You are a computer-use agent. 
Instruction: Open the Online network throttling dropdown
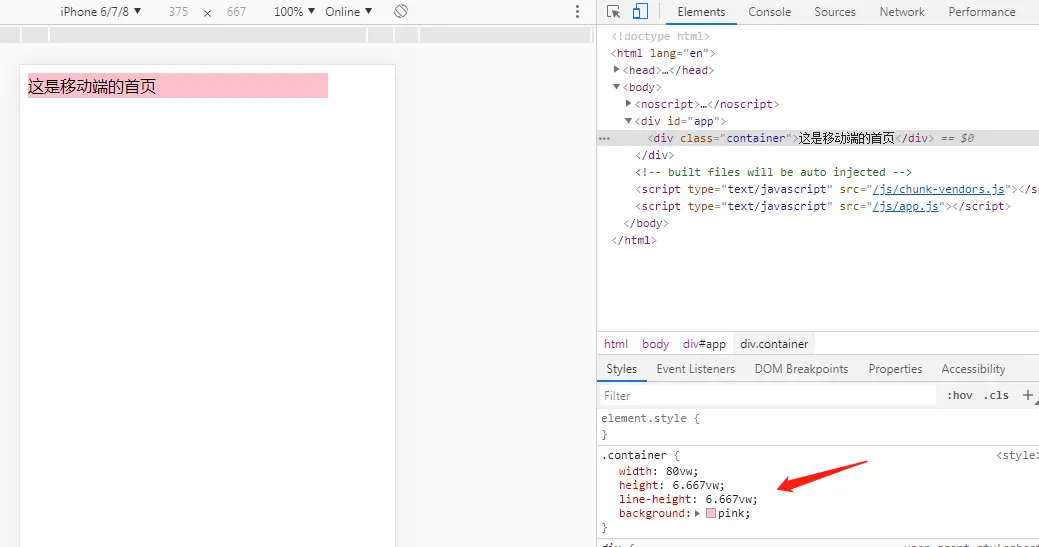coord(349,11)
